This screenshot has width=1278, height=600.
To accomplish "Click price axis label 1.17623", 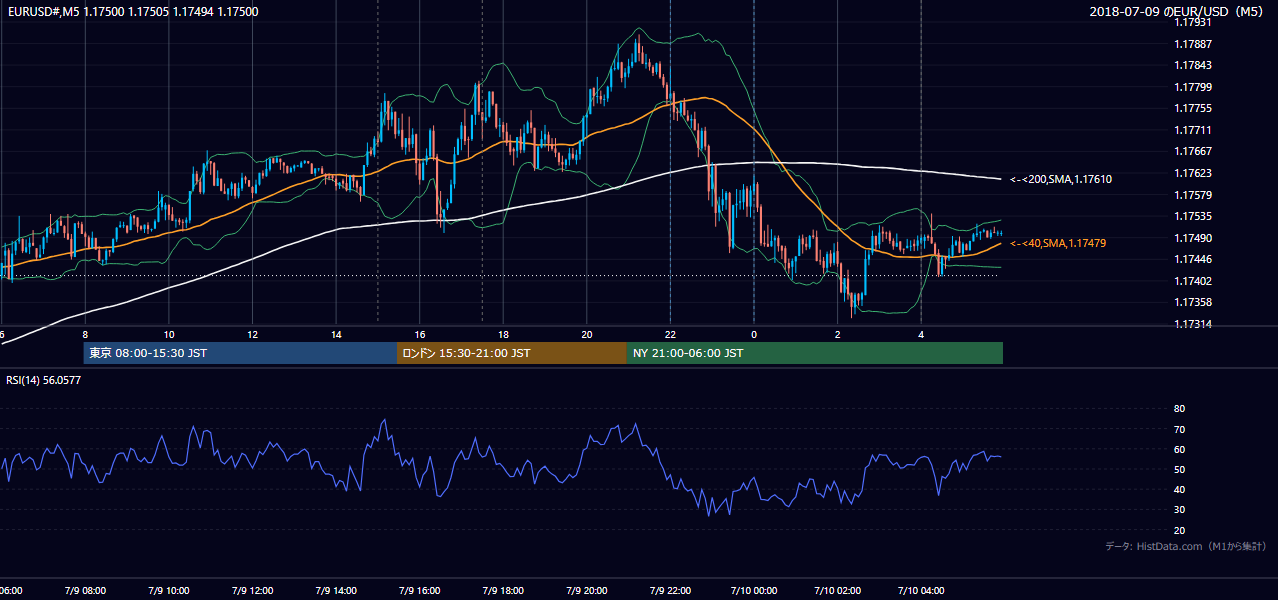I will (1194, 173).
